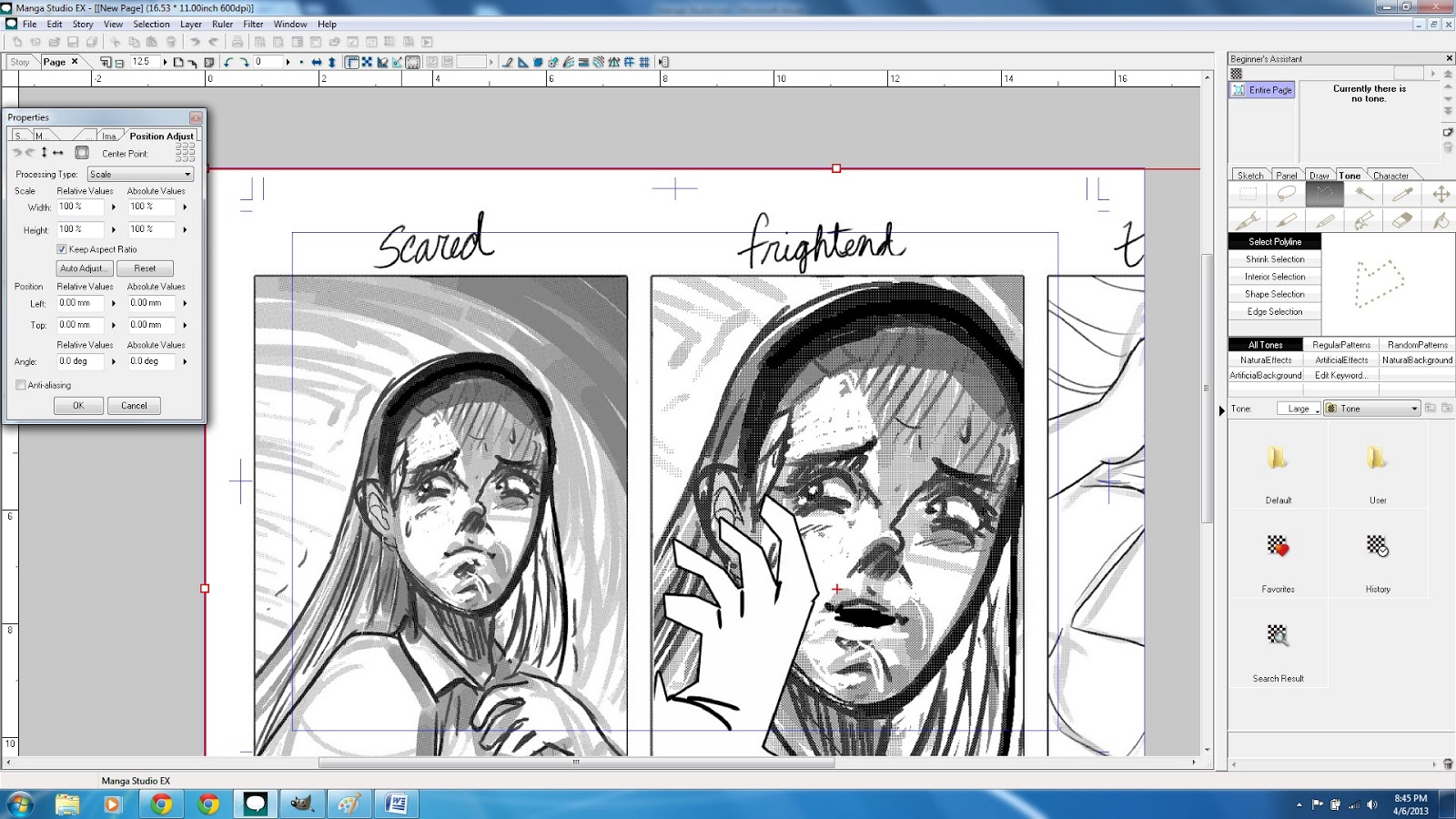Image resolution: width=1456 pixels, height=819 pixels.
Task: Select the rectangular marquee tool in Tone panel
Action: [1248, 194]
